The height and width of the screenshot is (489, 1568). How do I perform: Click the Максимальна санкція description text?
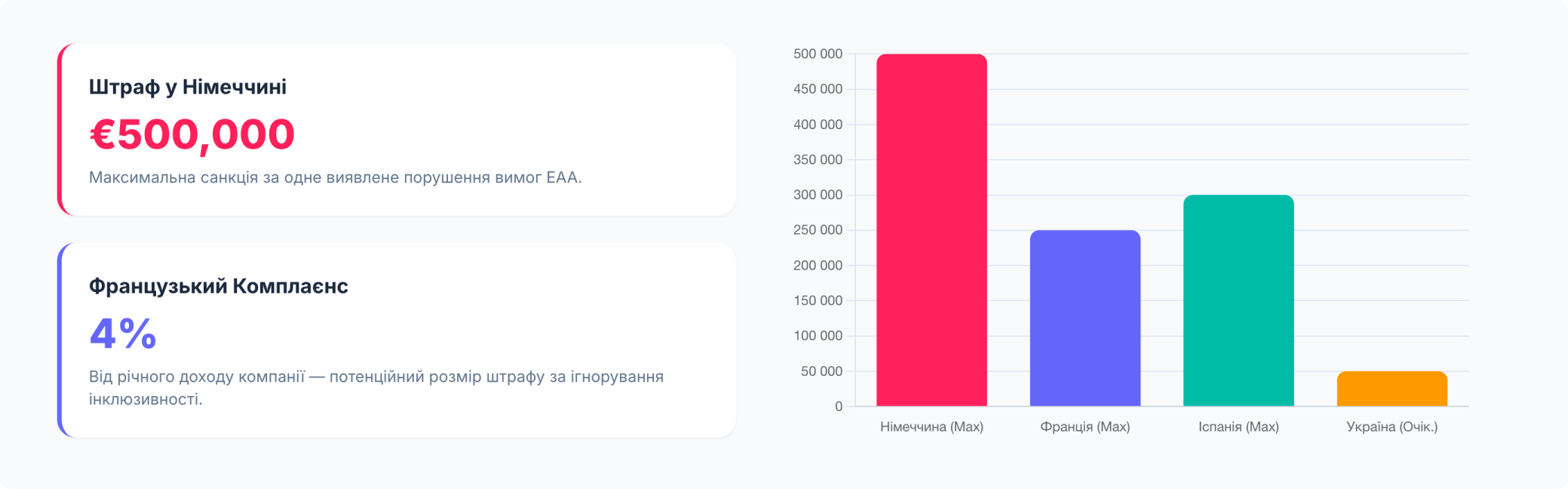(x=336, y=177)
